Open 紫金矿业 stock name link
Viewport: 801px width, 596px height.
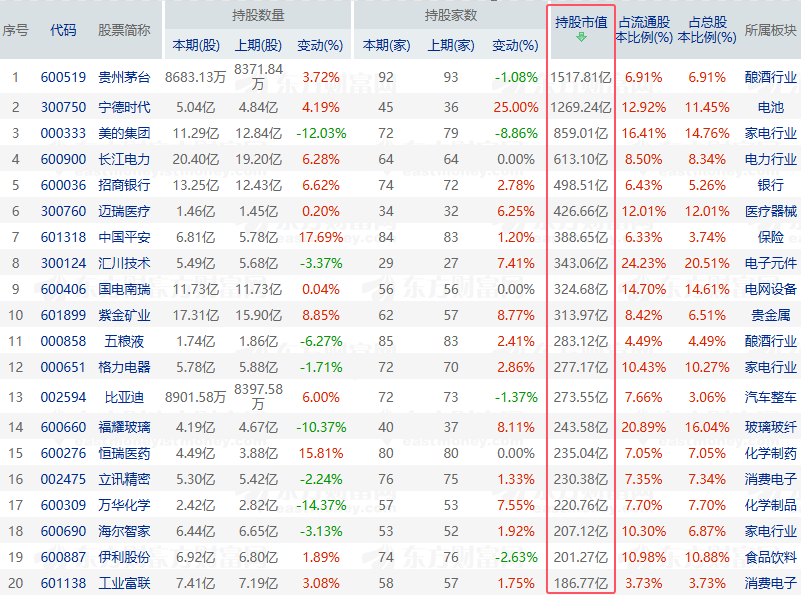click(x=124, y=316)
